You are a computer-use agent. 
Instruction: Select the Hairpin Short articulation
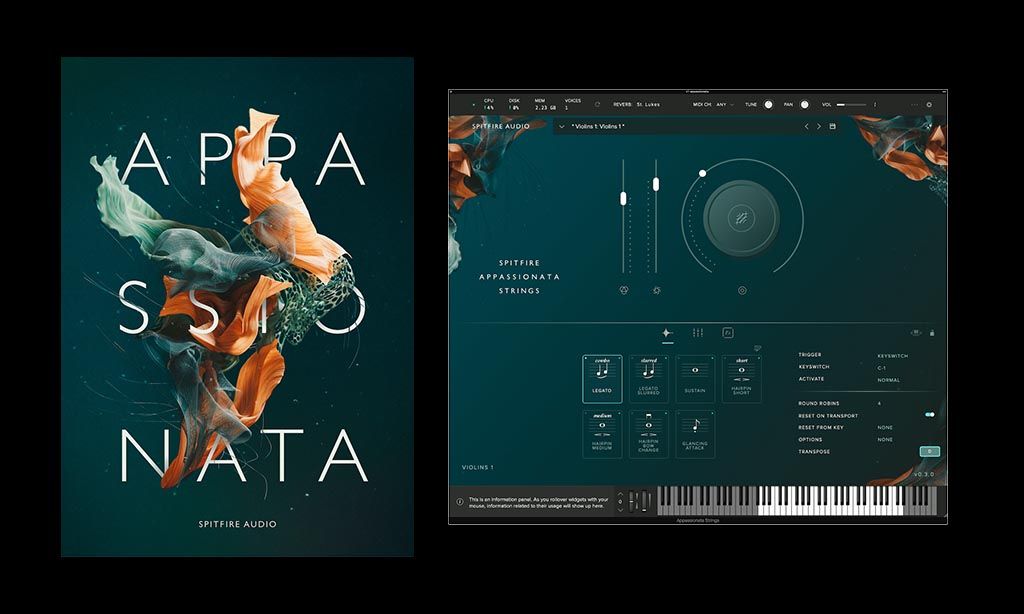click(741, 379)
